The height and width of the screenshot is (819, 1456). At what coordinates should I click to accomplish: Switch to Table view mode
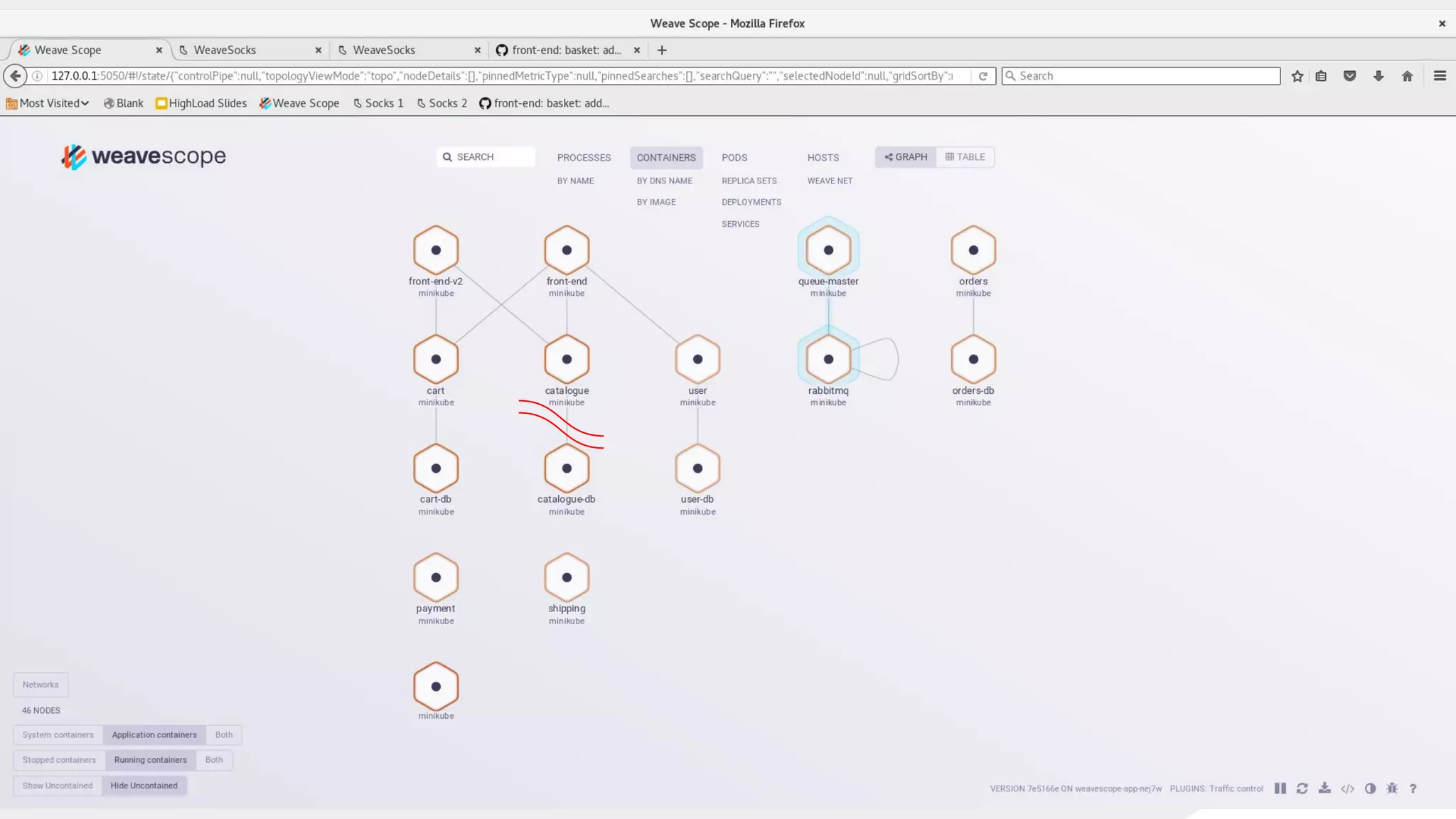pyautogui.click(x=965, y=157)
